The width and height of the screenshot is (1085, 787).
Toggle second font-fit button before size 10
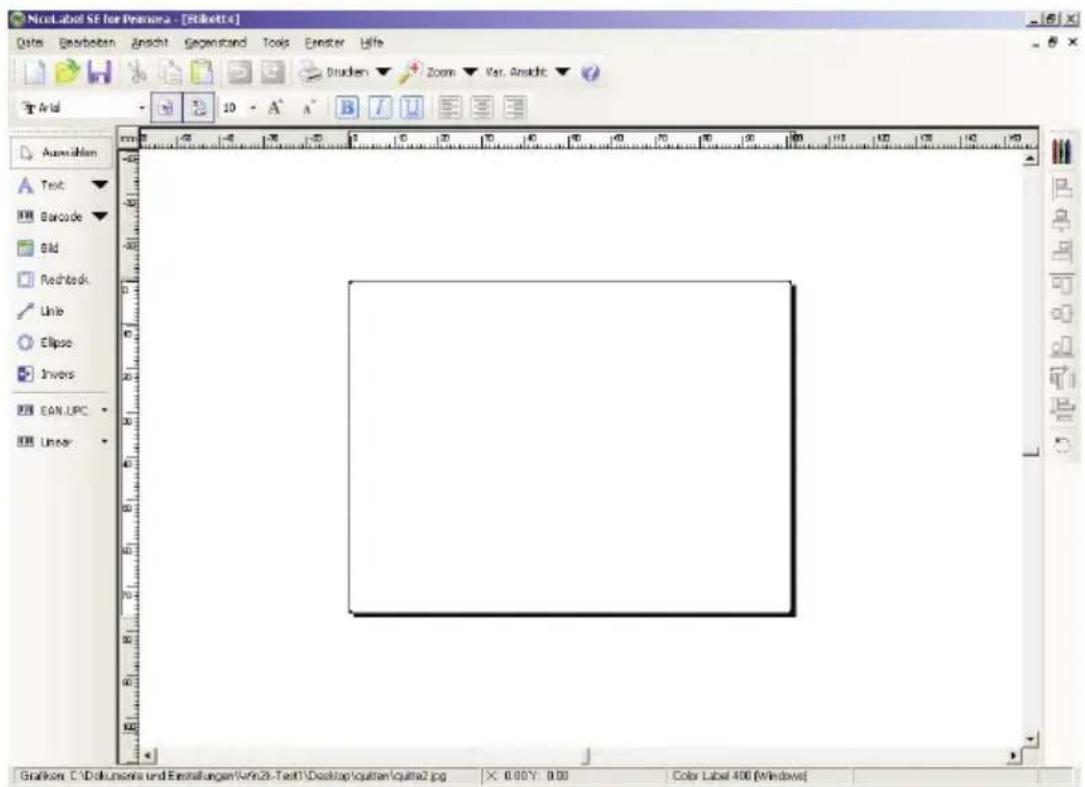click(x=199, y=108)
